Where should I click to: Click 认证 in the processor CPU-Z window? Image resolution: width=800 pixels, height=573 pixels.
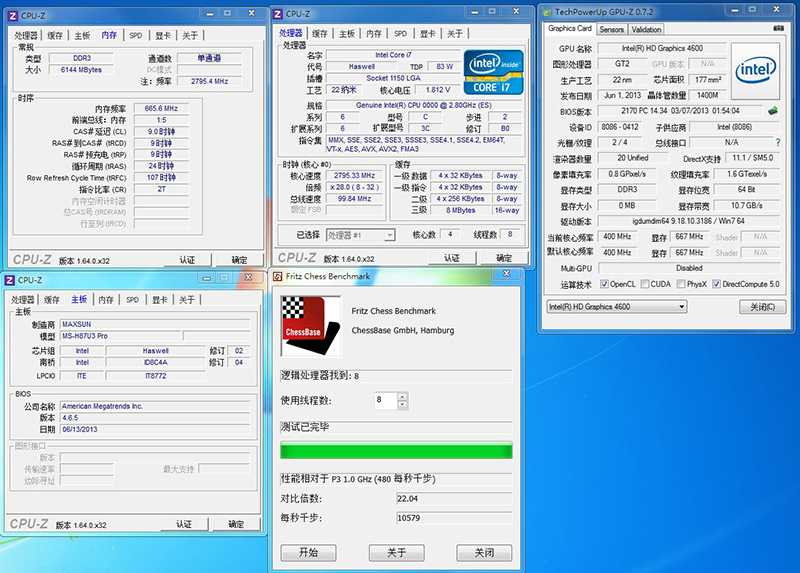click(452, 258)
